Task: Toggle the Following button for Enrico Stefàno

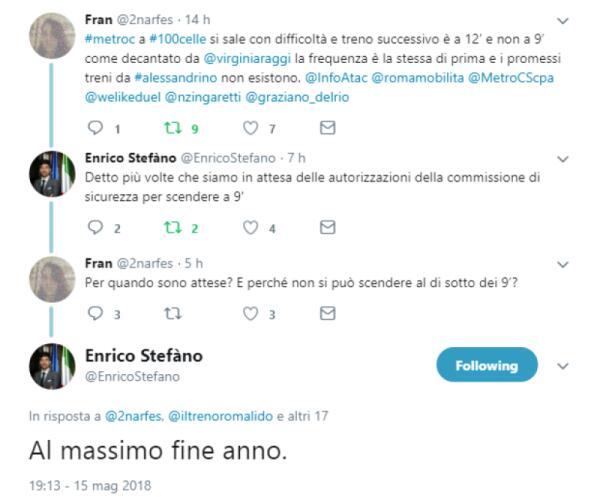Action: pyautogui.click(x=486, y=365)
